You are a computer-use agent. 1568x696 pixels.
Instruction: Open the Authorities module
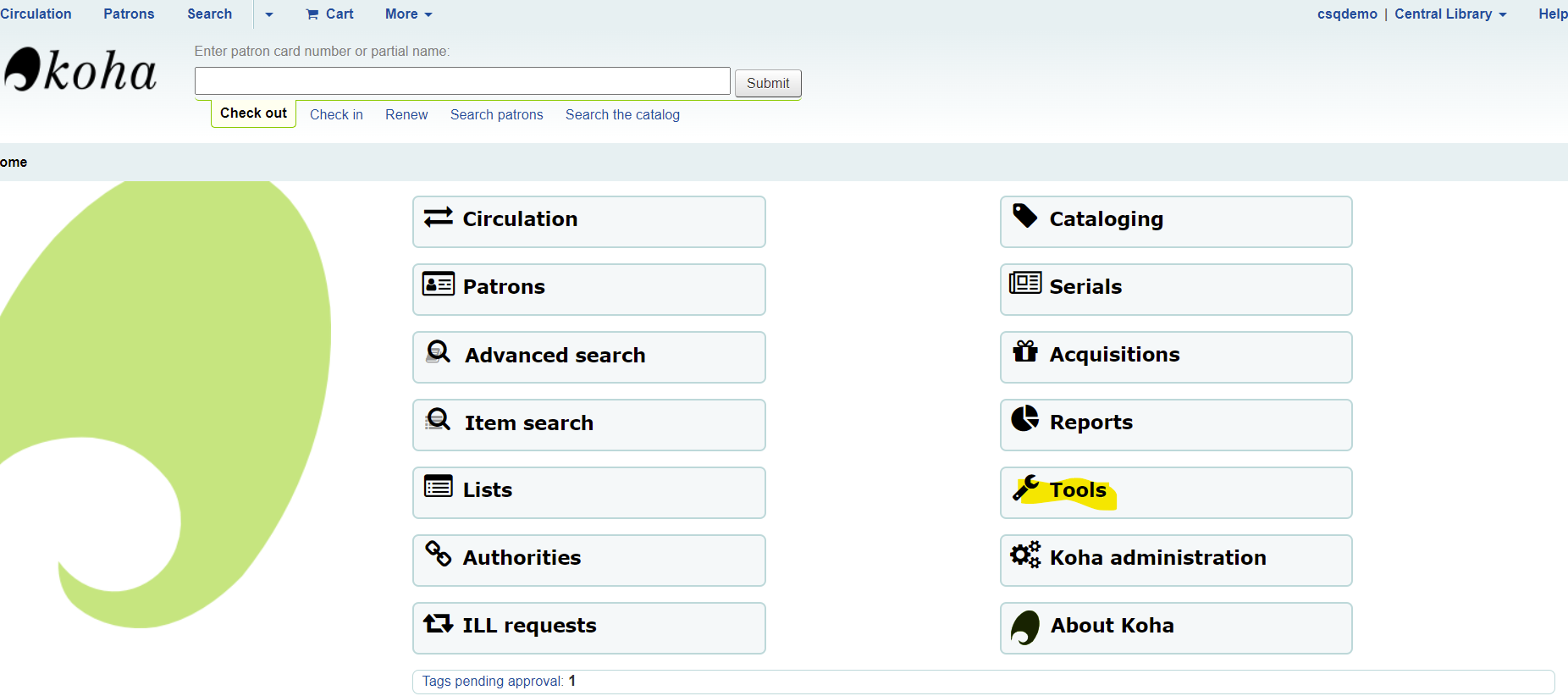pos(589,561)
